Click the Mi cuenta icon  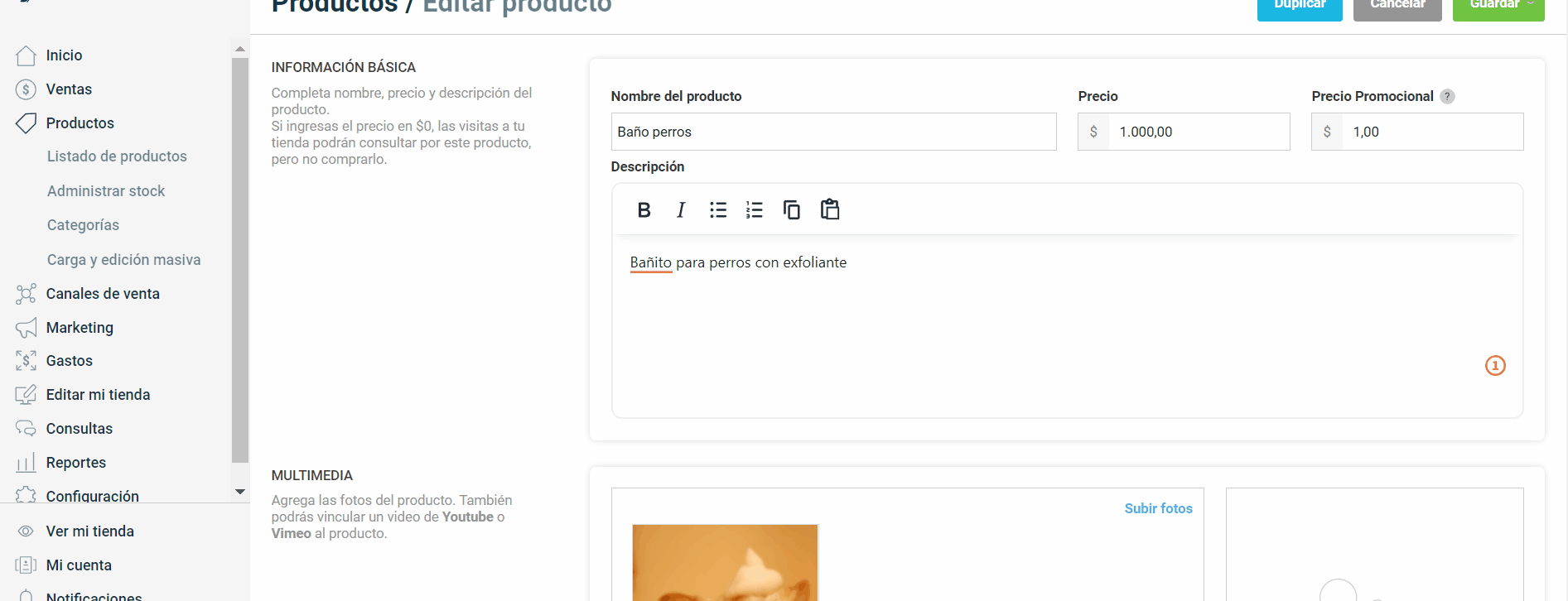click(26, 565)
